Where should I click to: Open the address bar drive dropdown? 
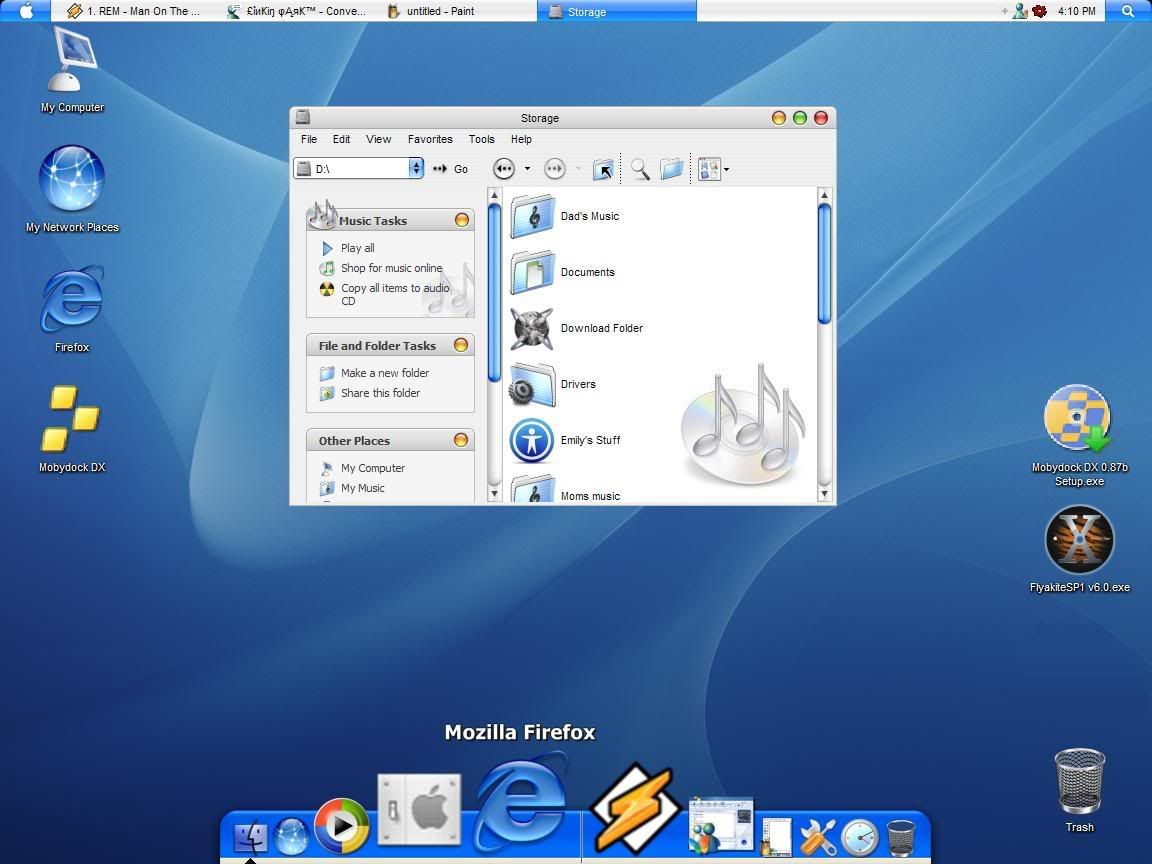pos(416,168)
